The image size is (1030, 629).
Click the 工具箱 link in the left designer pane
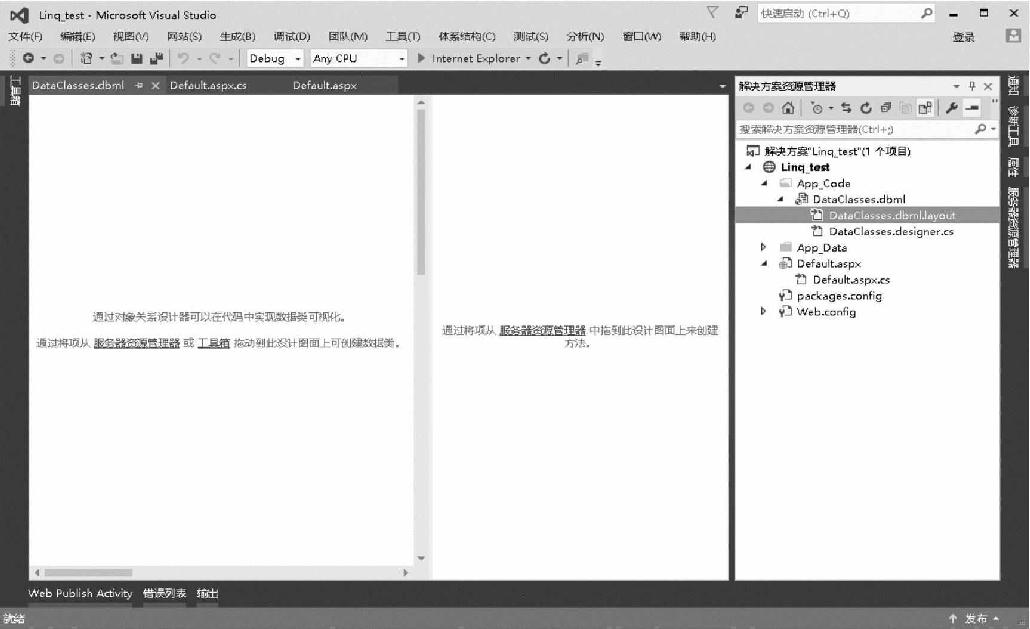(x=214, y=343)
